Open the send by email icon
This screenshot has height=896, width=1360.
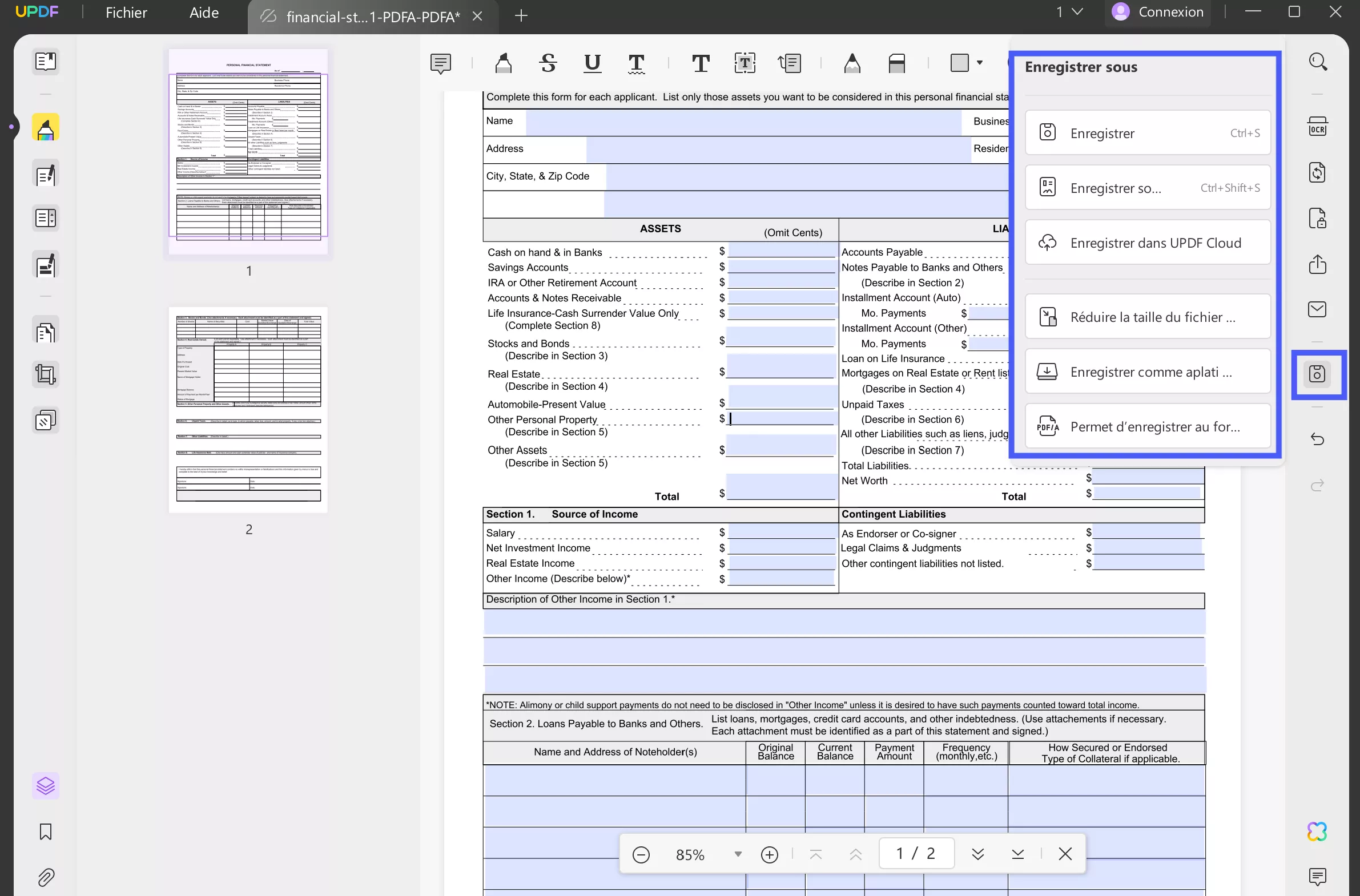tap(1317, 309)
